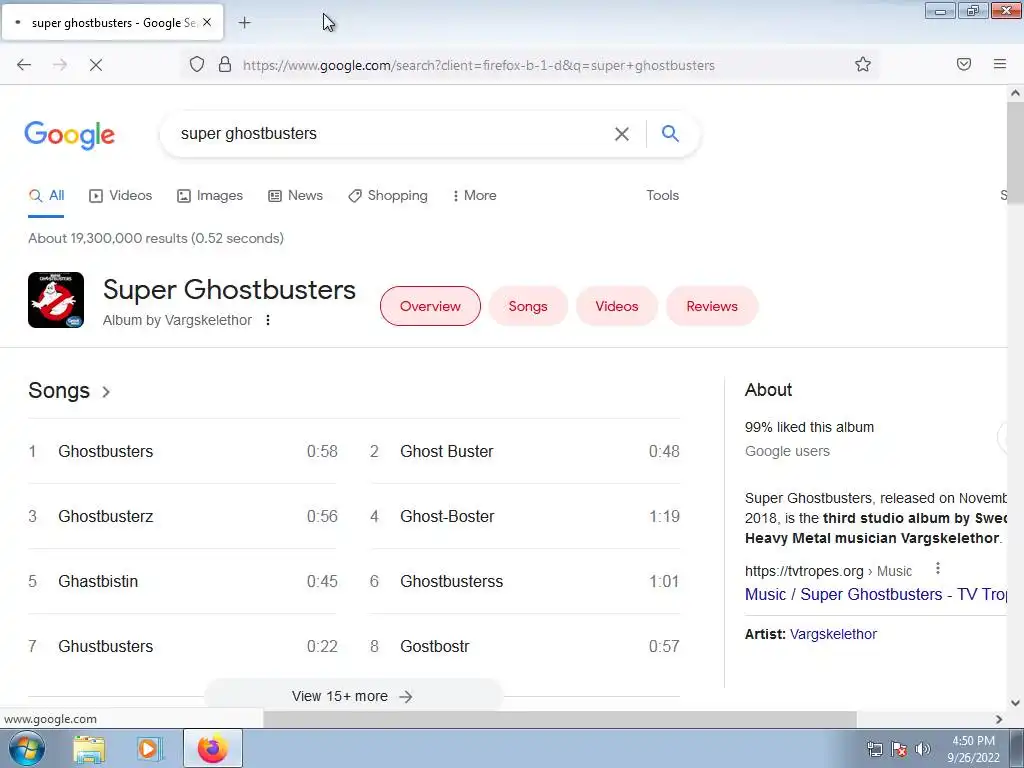
Task: Switch to the Images search tab
Action: point(210,195)
